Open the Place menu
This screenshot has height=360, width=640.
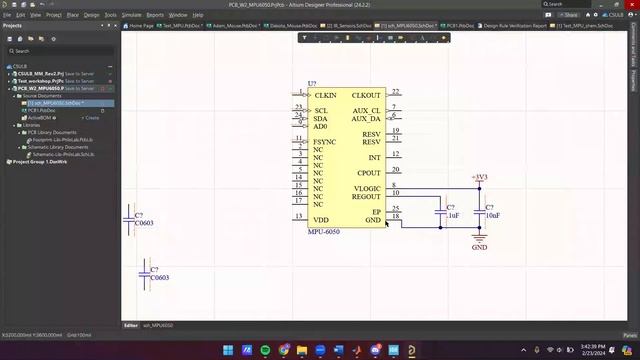73,15
